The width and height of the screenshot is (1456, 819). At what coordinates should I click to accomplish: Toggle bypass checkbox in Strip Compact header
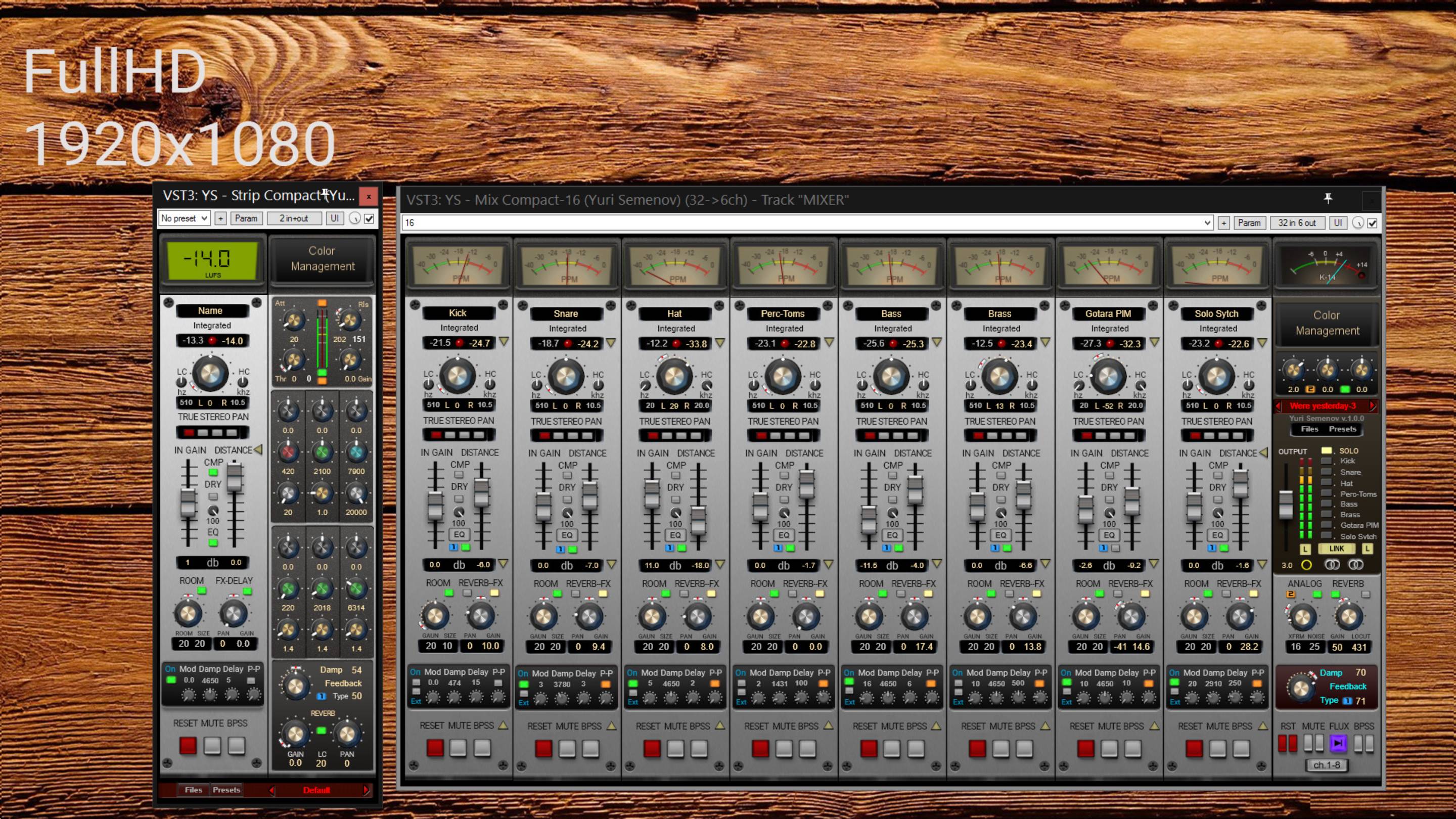[x=369, y=218]
